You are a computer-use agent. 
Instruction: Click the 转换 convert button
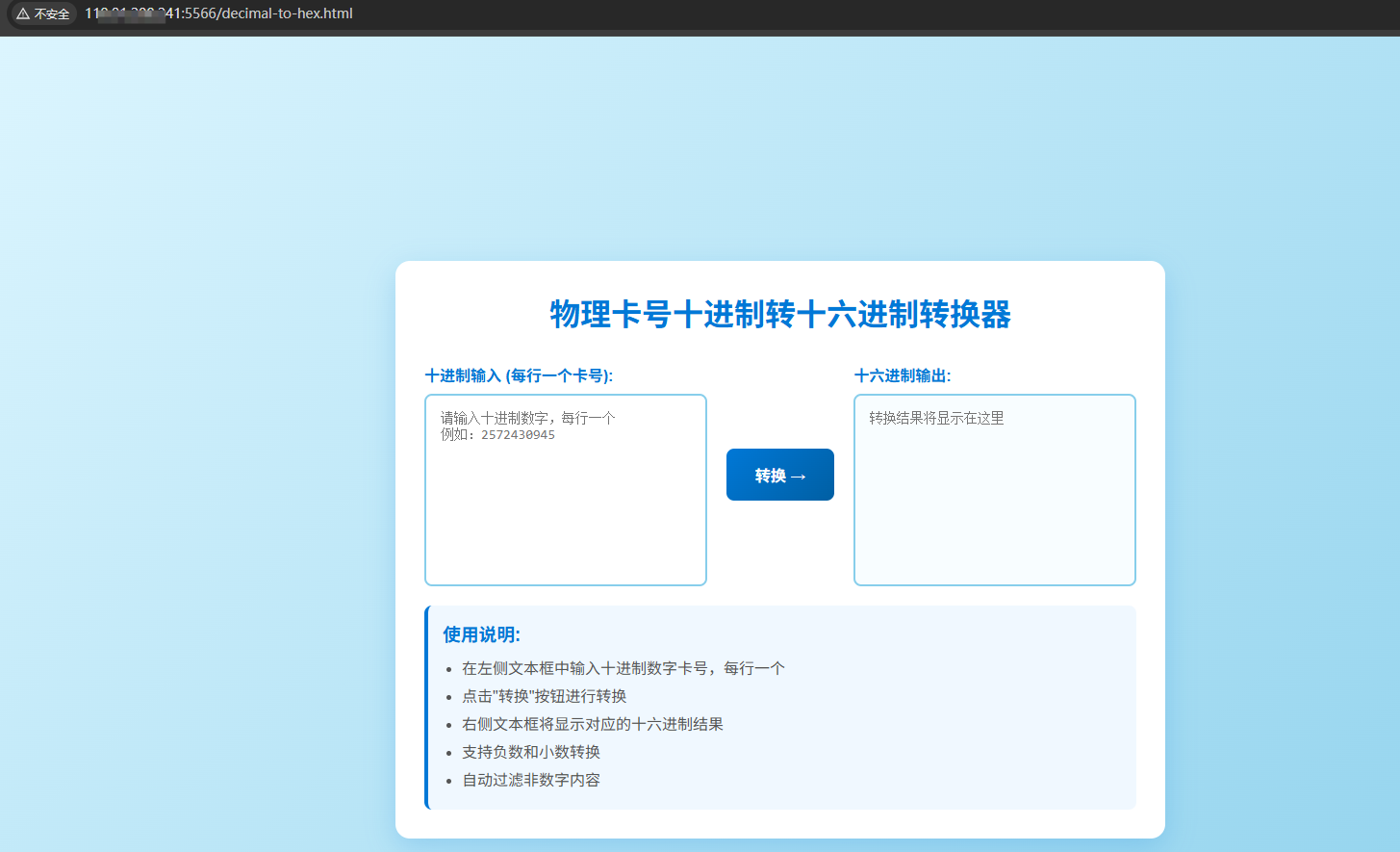[x=780, y=475]
